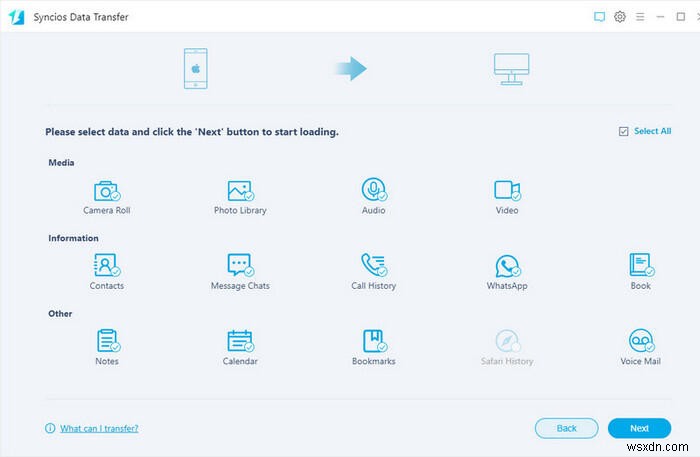Open the 'What can I transfer?' link
Screen dimensions: 700x457
click(99, 428)
